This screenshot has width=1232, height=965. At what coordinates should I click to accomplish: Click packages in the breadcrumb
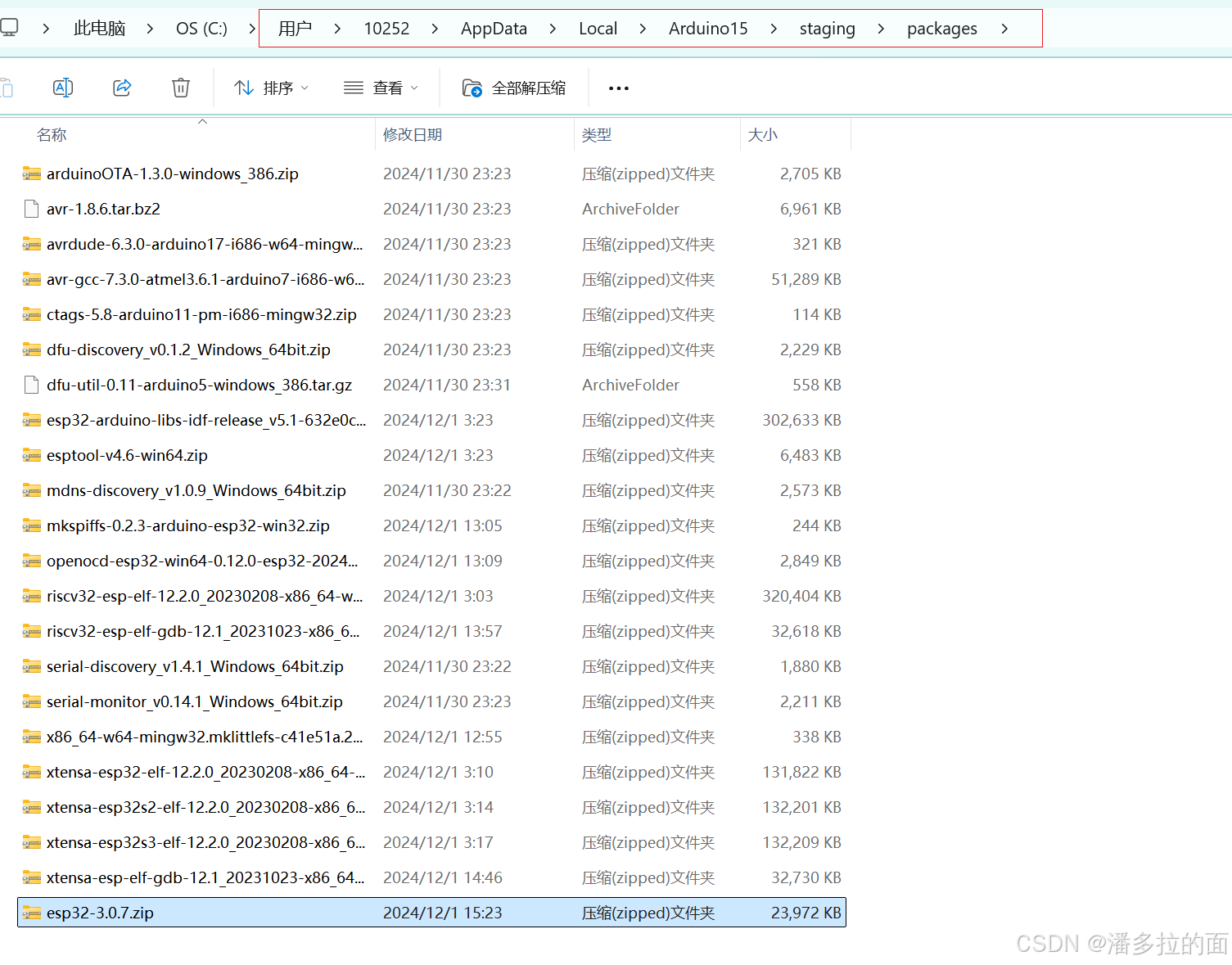click(x=941, y=29)
